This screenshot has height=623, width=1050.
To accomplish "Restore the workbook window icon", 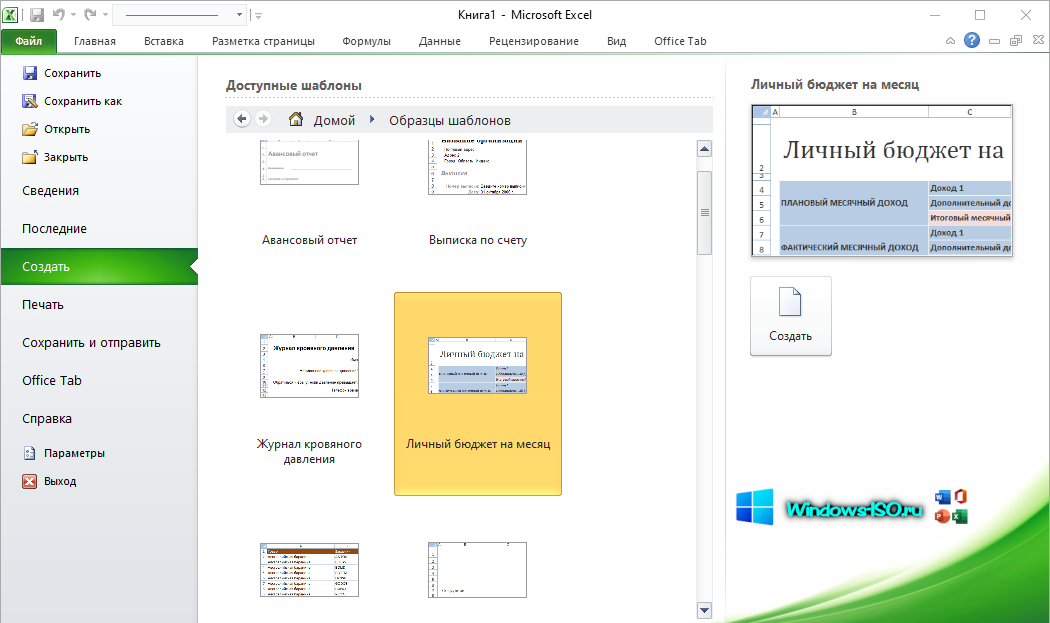I will pyautogui.click(x=1016, y=41).
